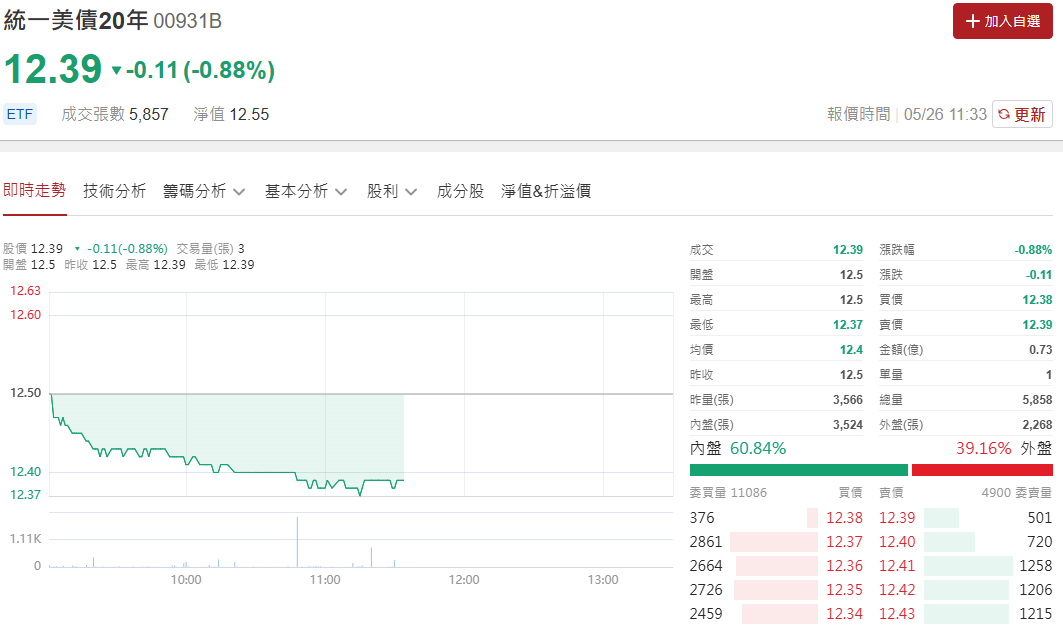
Task: Click the ETF tag badge
Action: click(x=20, y=114)
